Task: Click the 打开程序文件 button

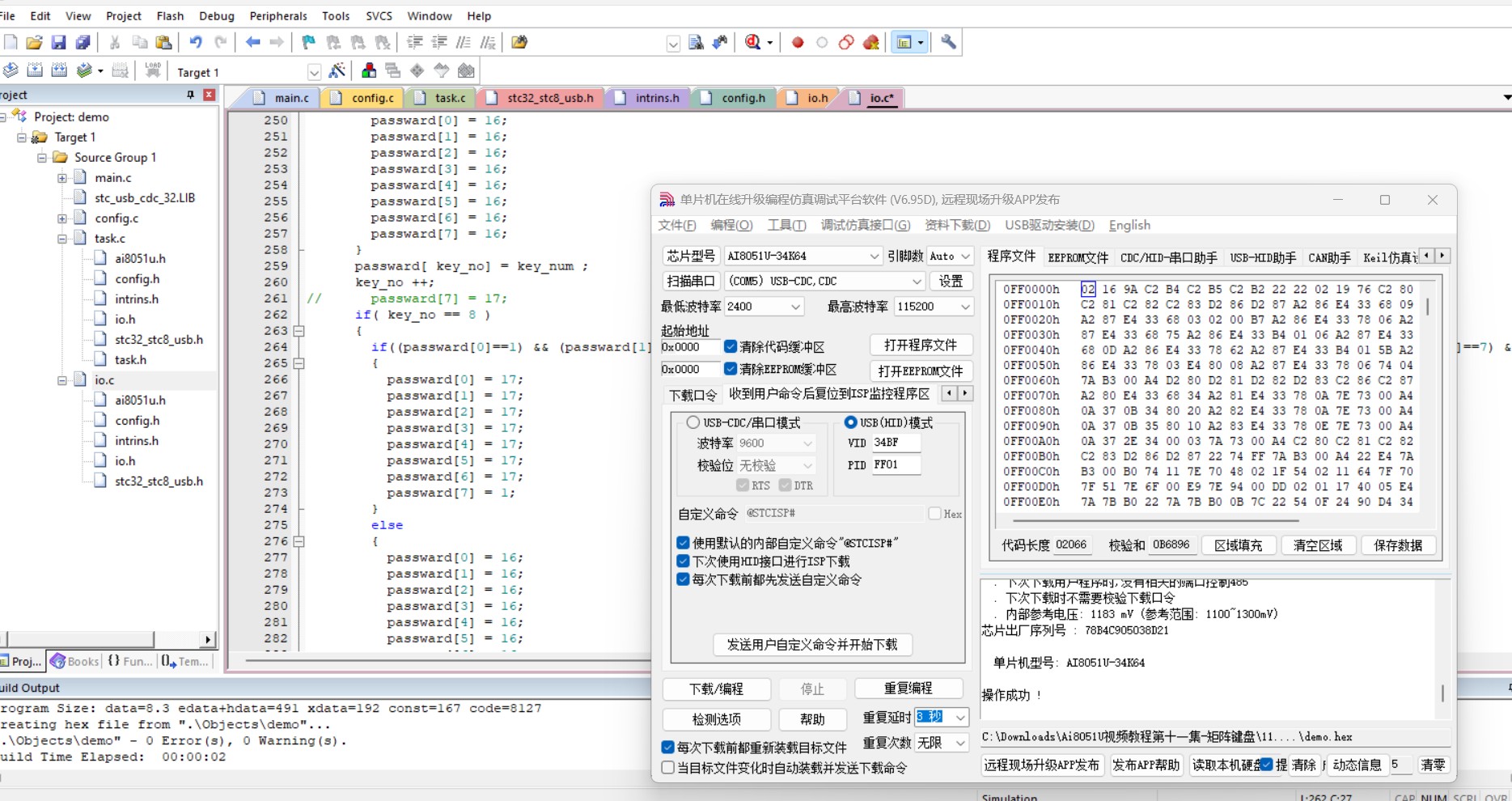Action: [x=921, y=345]
